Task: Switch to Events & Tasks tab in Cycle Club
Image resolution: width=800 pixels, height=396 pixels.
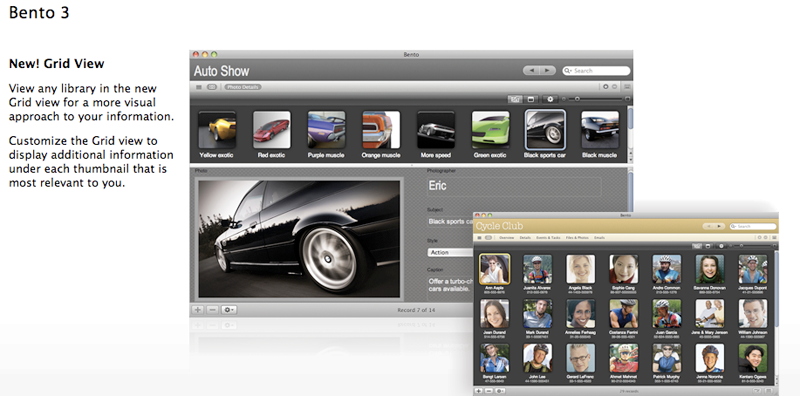Action: click(548, 238)
